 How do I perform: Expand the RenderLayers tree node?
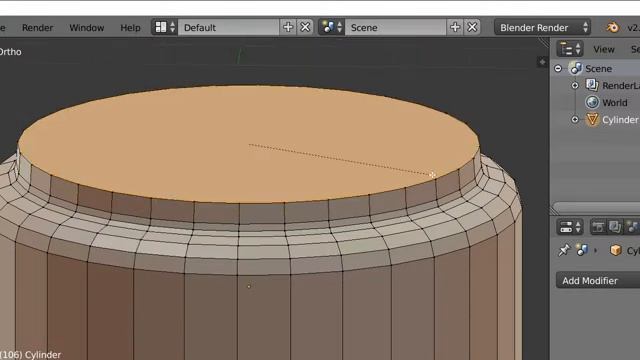coord(575,85)
